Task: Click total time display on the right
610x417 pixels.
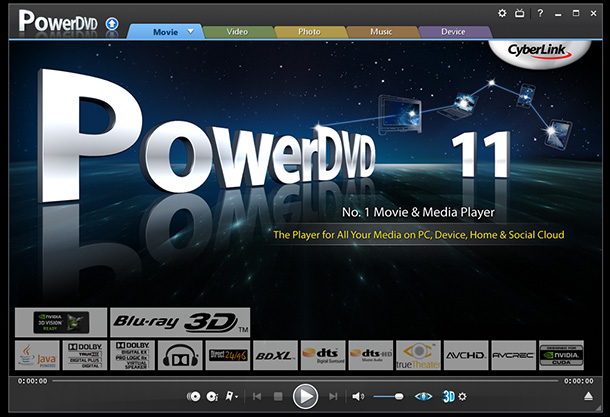Action: point(579,381)
